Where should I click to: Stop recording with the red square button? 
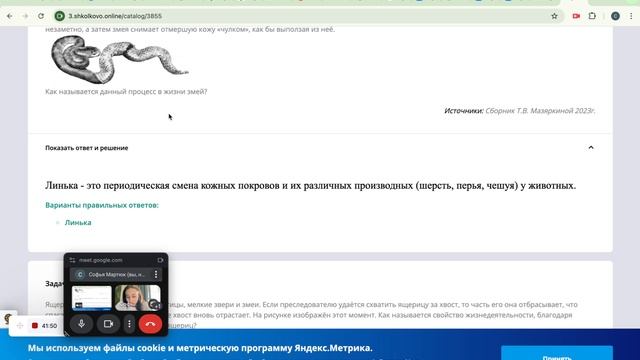click(x=35, y=326)
